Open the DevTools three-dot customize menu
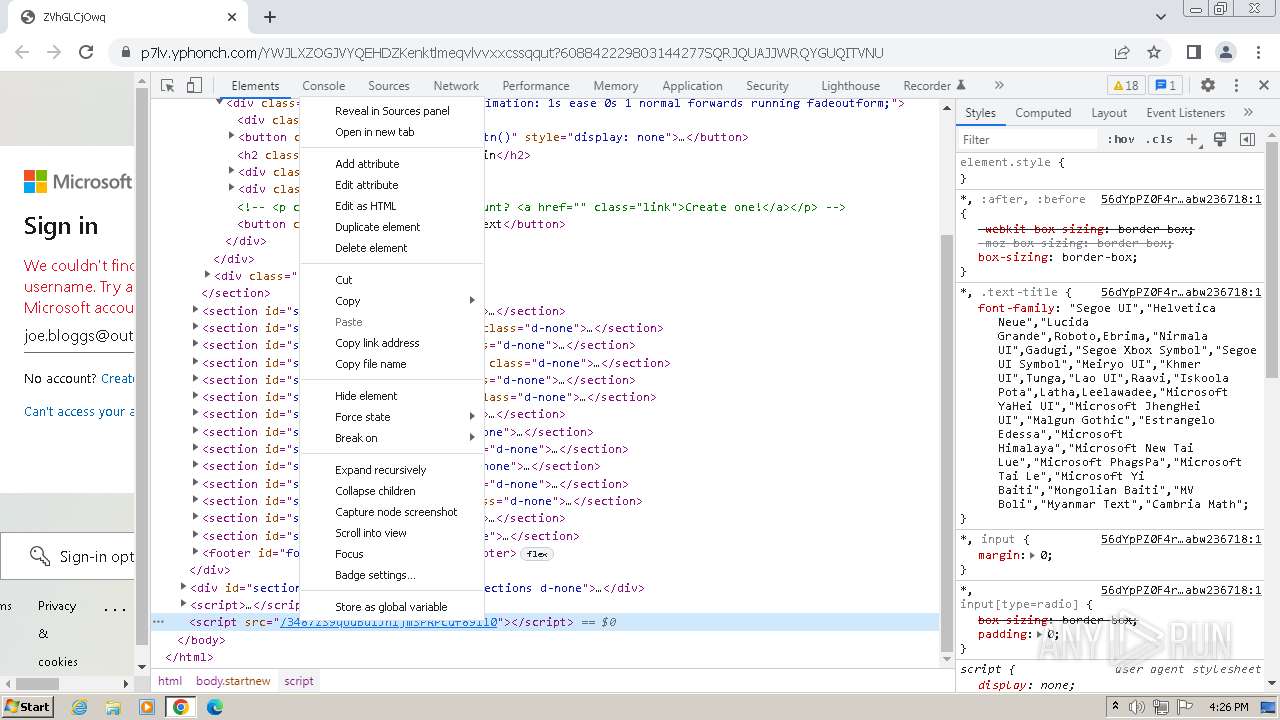The width and height of the screenshot is (1280, 720). 1236,86
